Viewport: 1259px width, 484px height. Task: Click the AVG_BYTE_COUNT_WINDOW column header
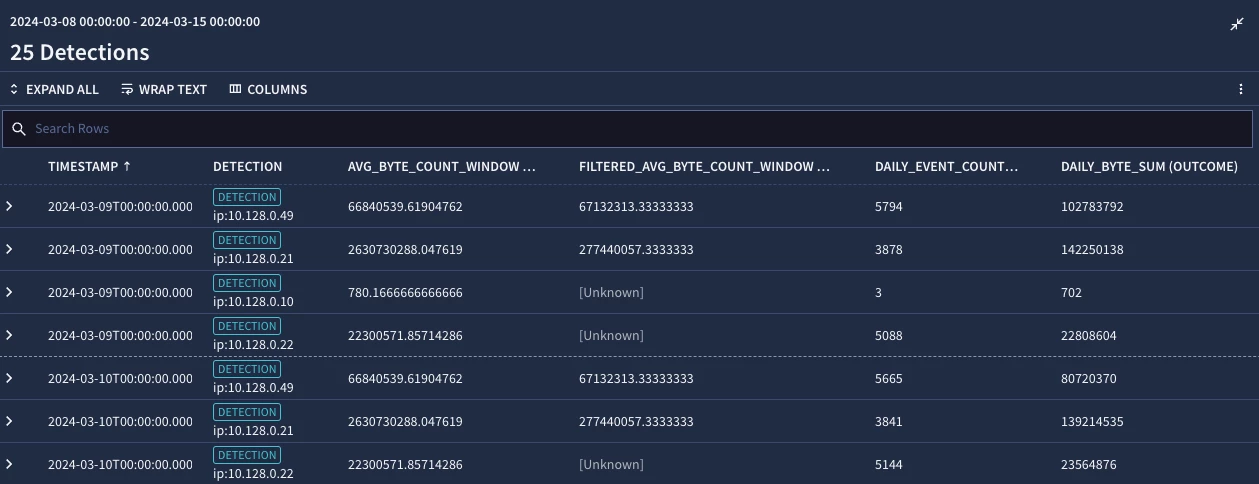441,167
